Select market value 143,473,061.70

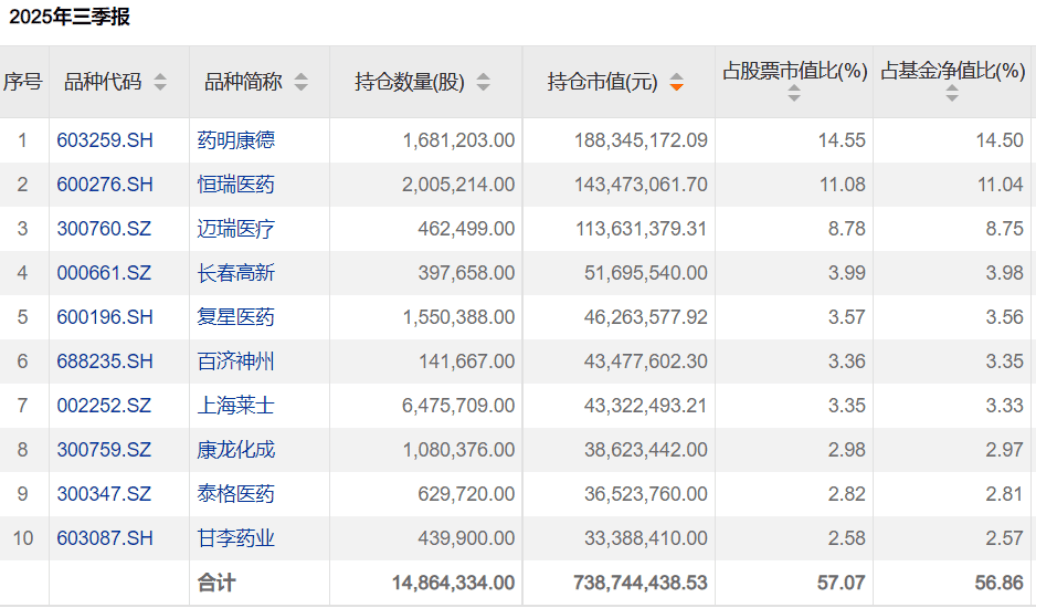point(641,185)
